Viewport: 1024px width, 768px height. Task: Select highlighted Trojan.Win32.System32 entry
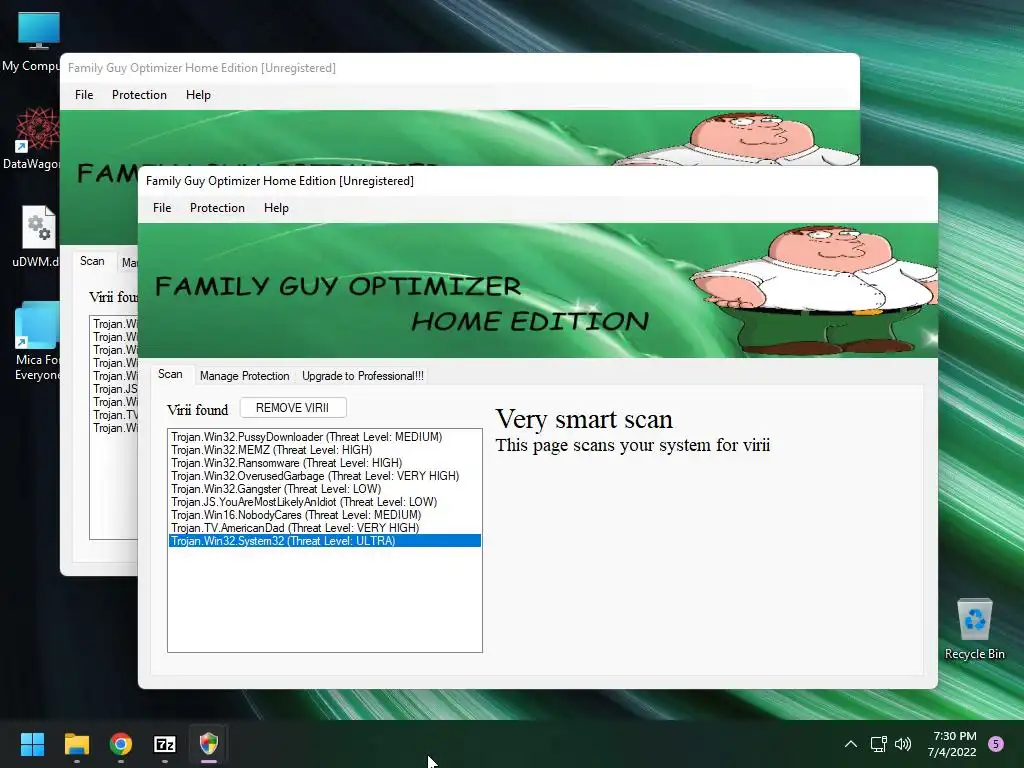tap(325, 541)
